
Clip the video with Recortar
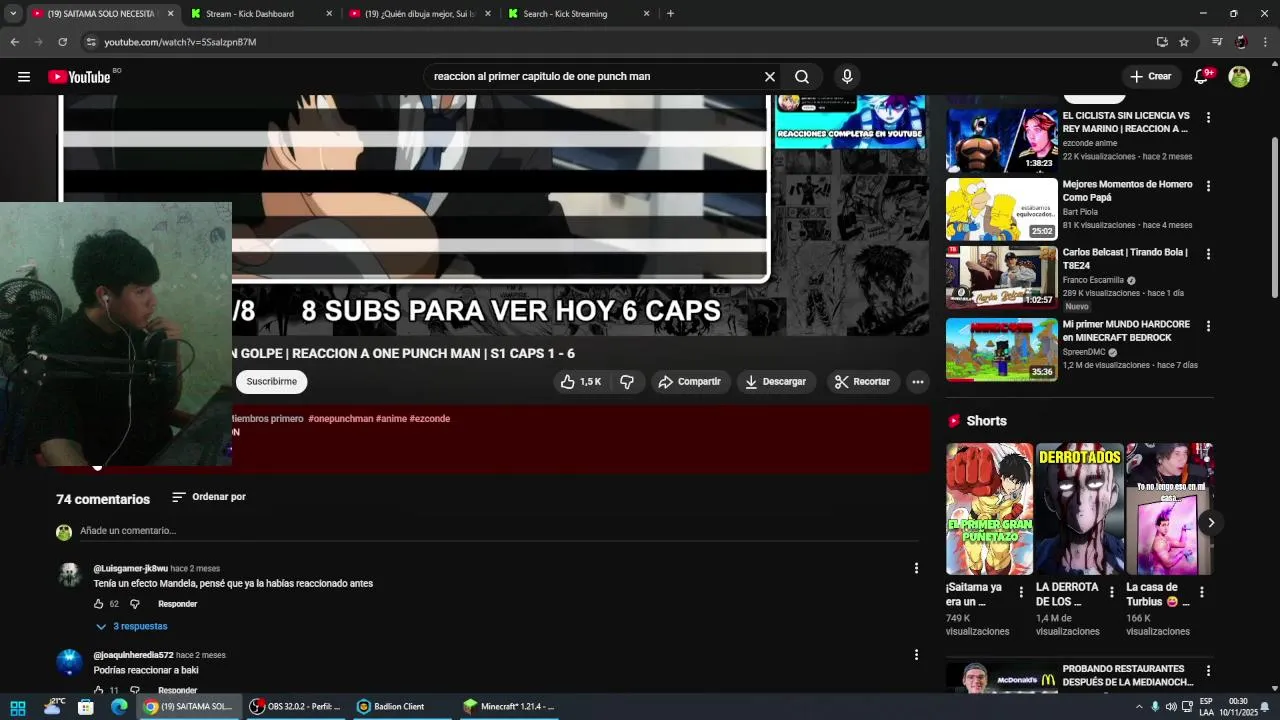tap(862, 382)
